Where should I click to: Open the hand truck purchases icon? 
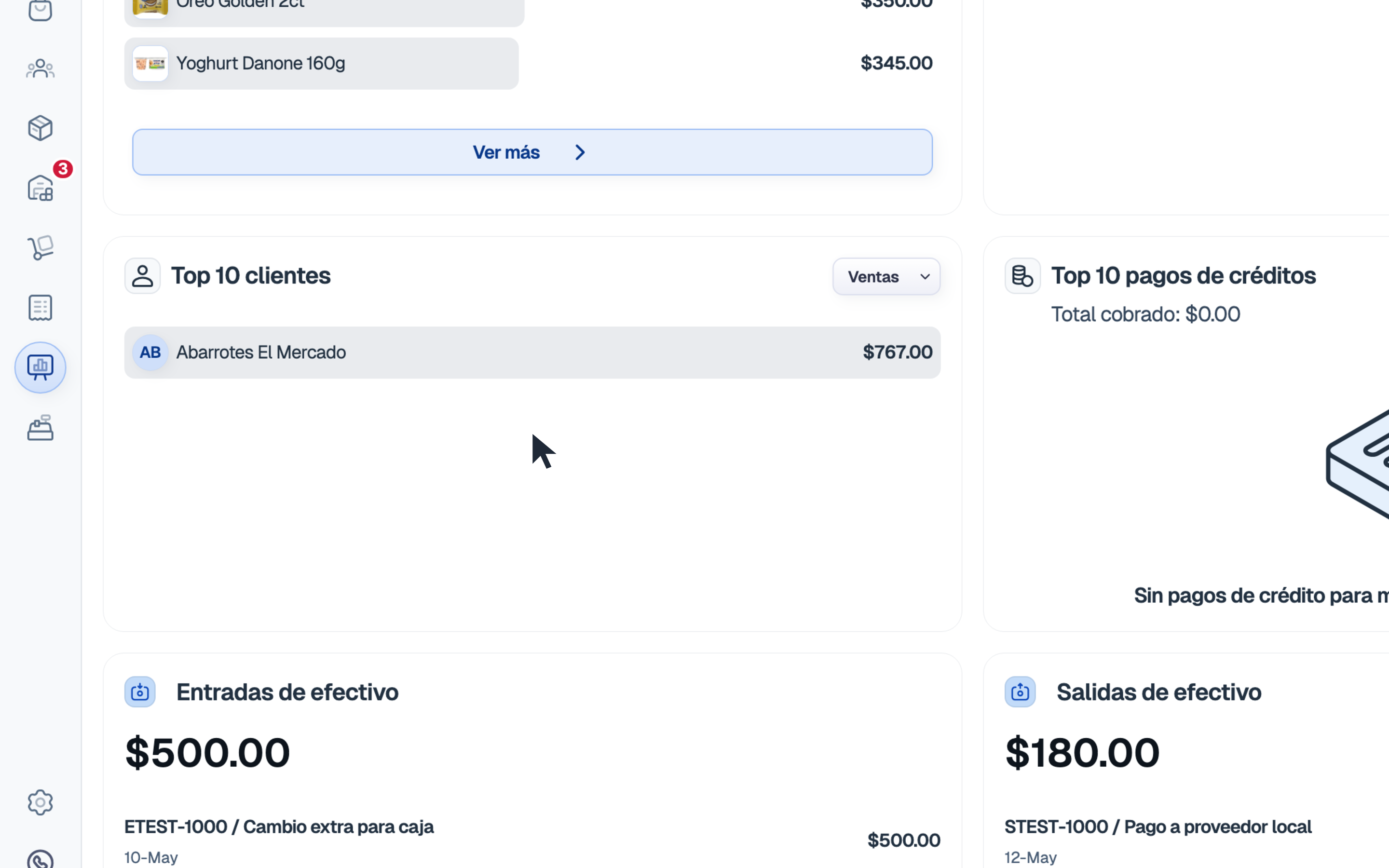[40, 247]
